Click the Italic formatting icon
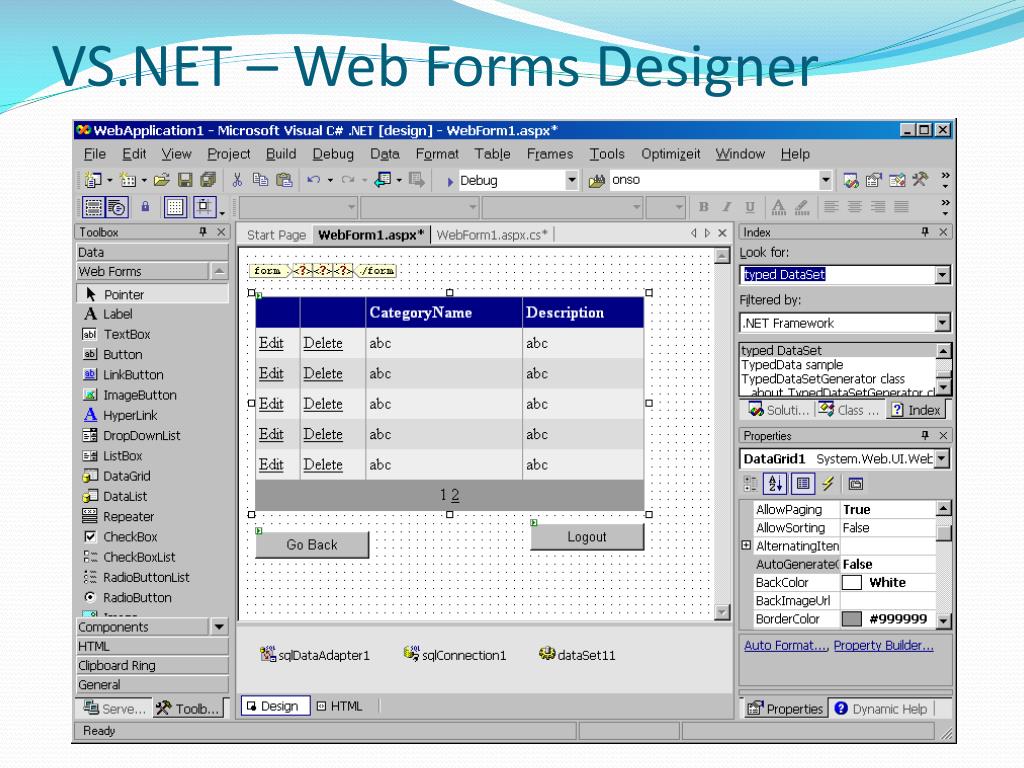This screenshot has width=1024, height=768. click(x=726, y=207)
